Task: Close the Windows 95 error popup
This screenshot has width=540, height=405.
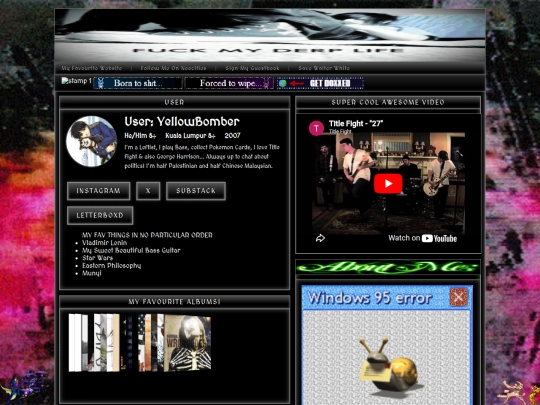Action: point(459,297)
